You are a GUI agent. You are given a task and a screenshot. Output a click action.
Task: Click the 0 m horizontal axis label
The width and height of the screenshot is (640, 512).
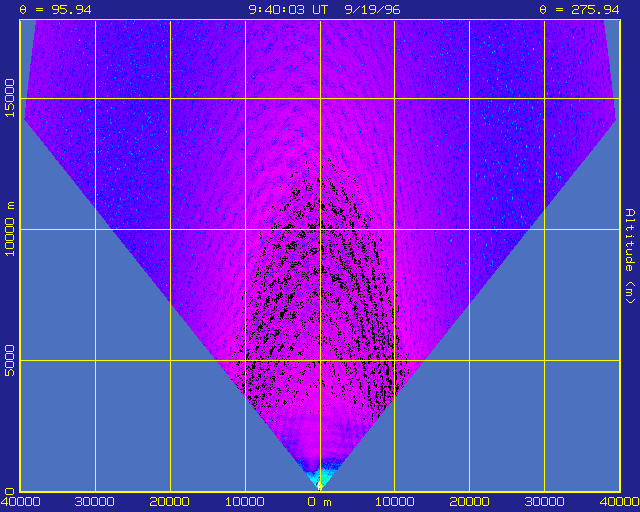320,502
